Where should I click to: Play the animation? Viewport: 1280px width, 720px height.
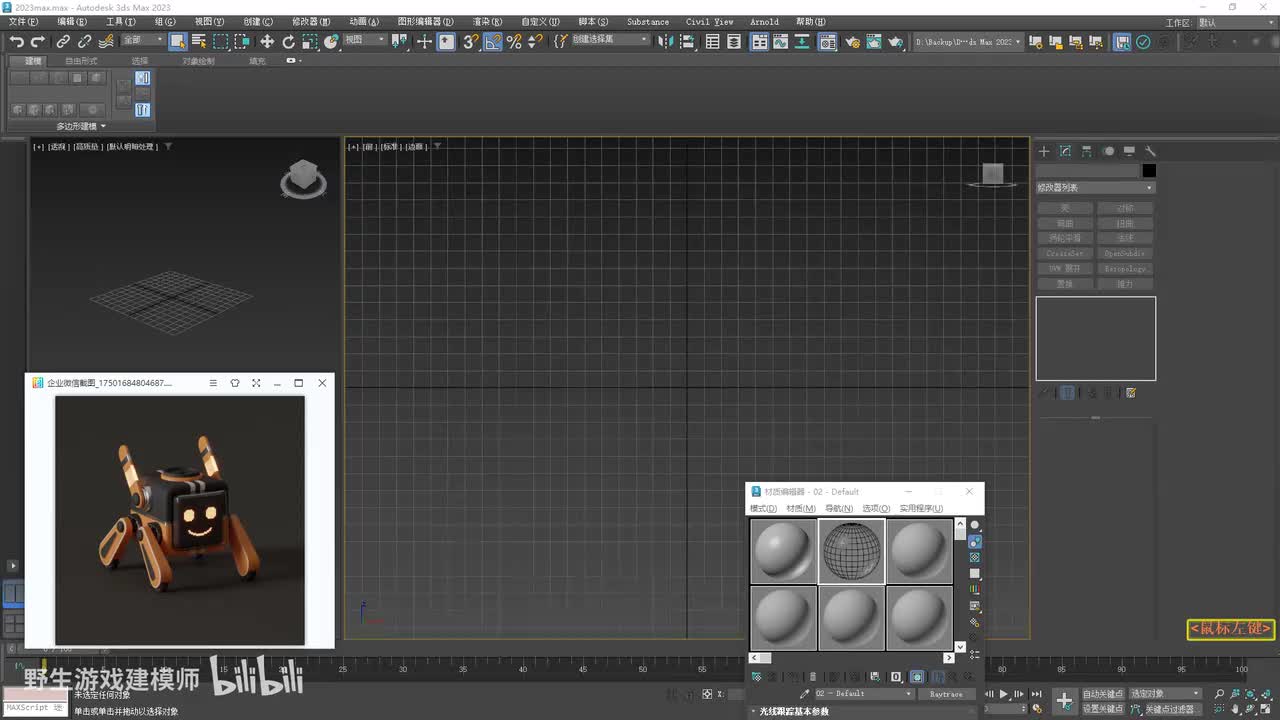1004,694
